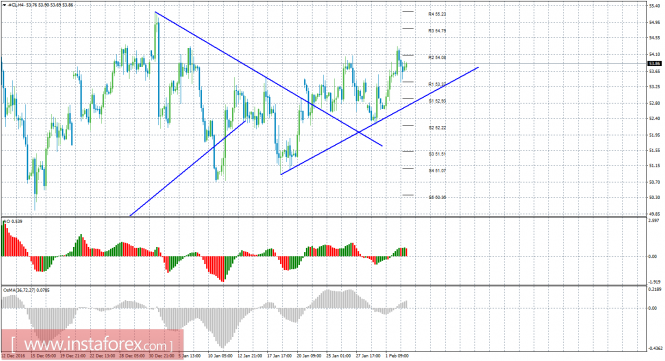This screenshot has height=361, width=665.
Task: Click the current price tag on price axis
Action: (x=654, y=63)
